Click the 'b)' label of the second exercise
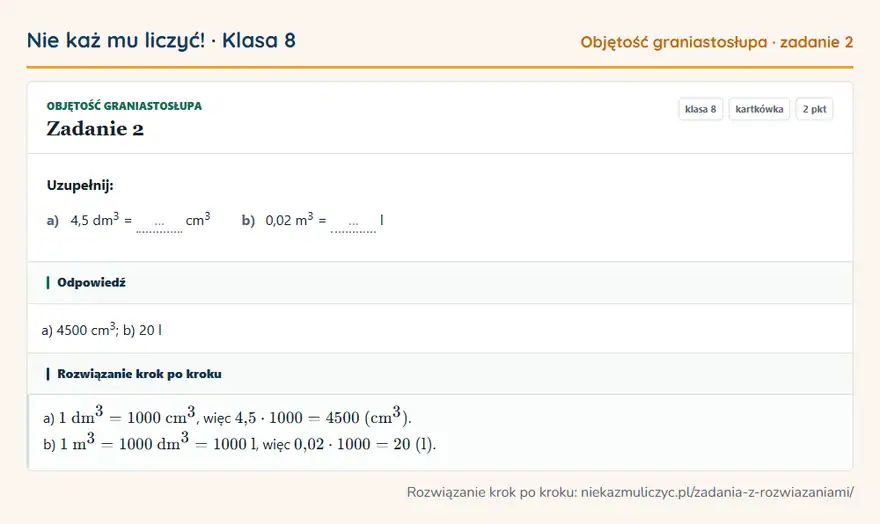 click(248, 220)
